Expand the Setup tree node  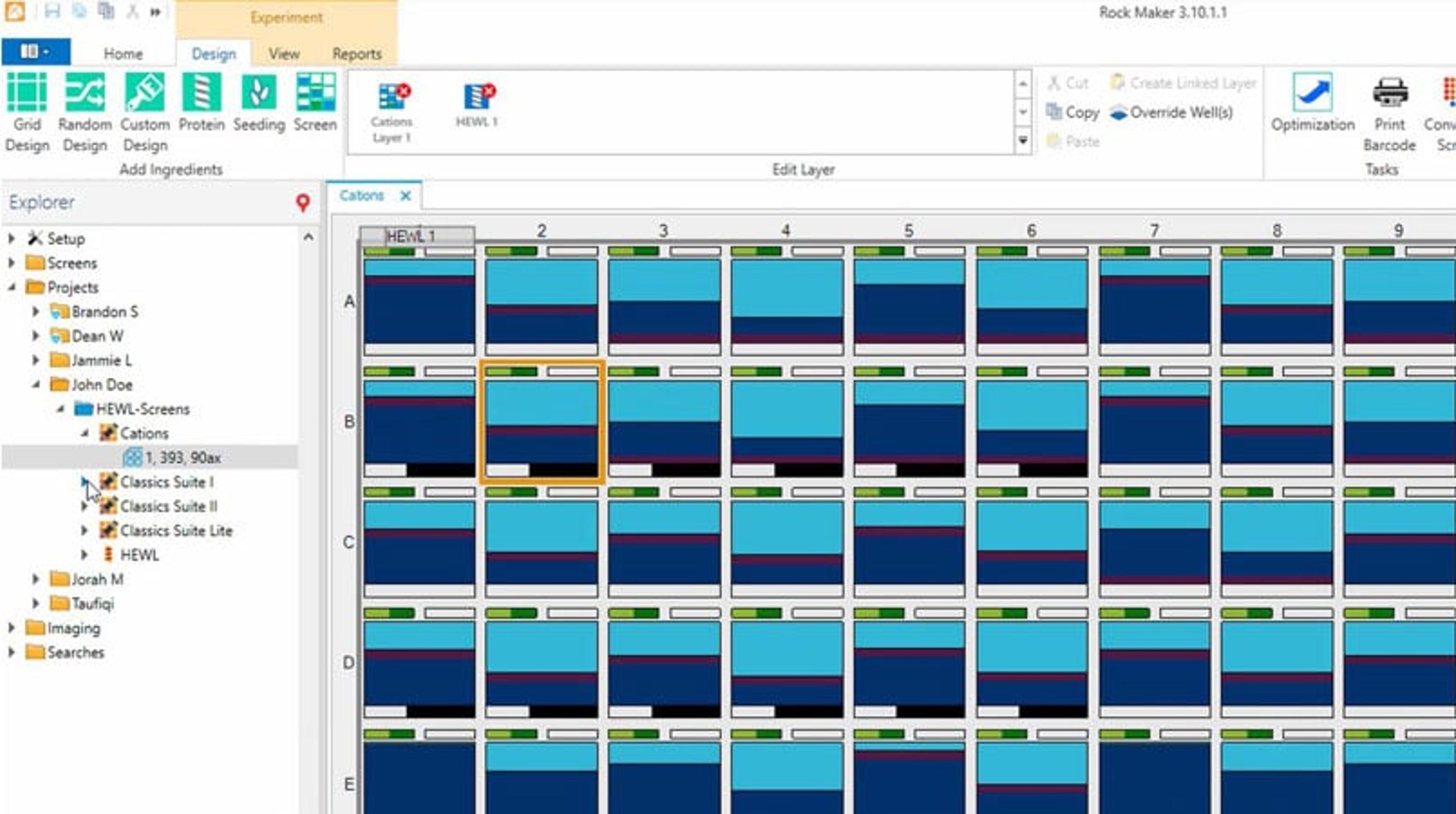11,238
